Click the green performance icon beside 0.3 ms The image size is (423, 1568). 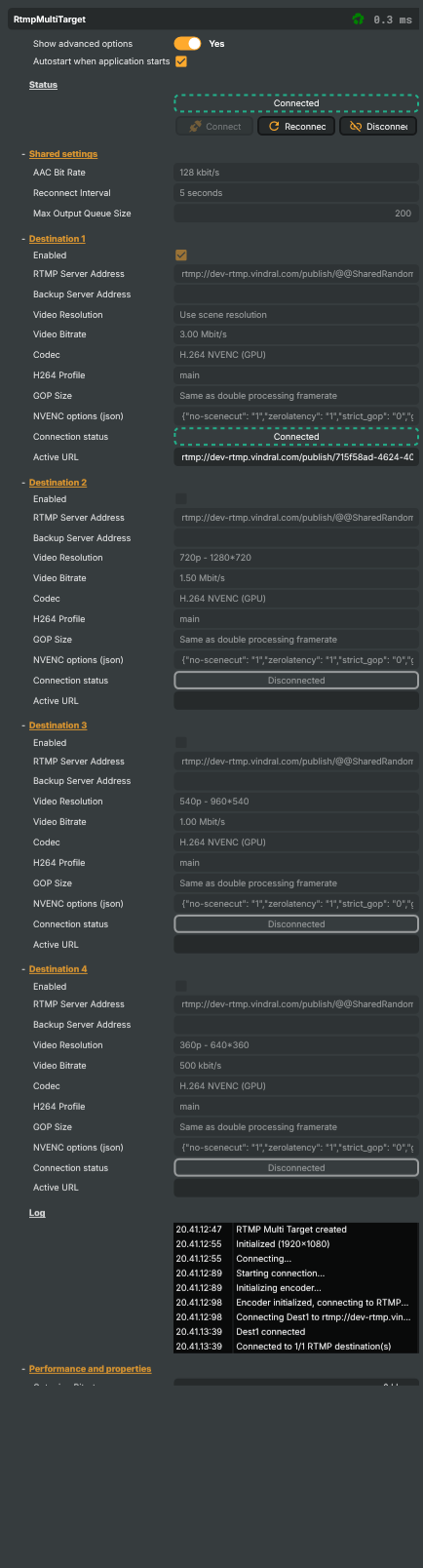point(359,19)
